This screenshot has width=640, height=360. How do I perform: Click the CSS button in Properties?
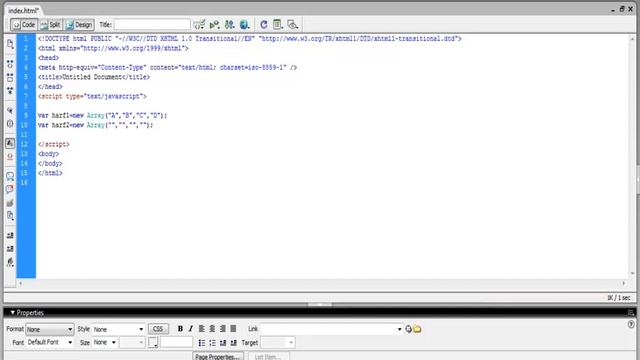(x=158, y=329)
